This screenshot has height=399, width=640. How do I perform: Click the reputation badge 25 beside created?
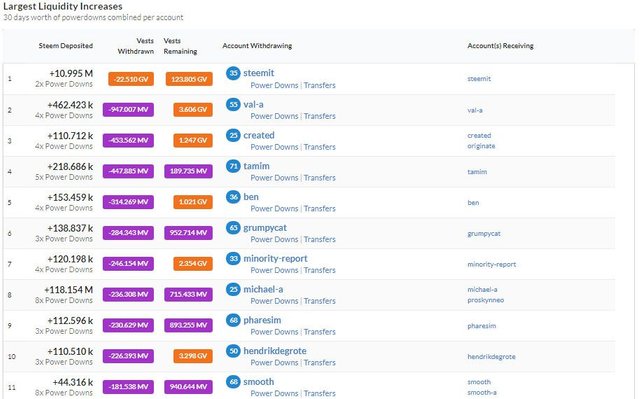pos(233,135)
